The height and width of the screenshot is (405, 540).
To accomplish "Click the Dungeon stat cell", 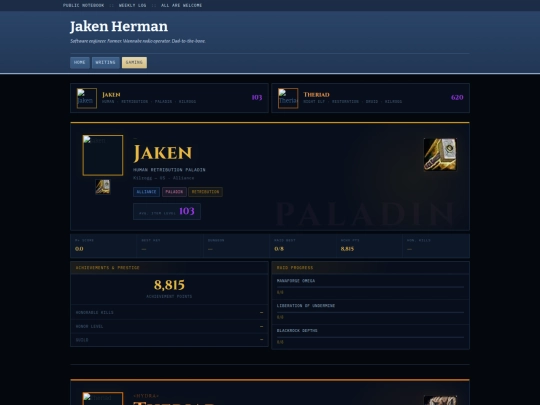I will 236,246.
